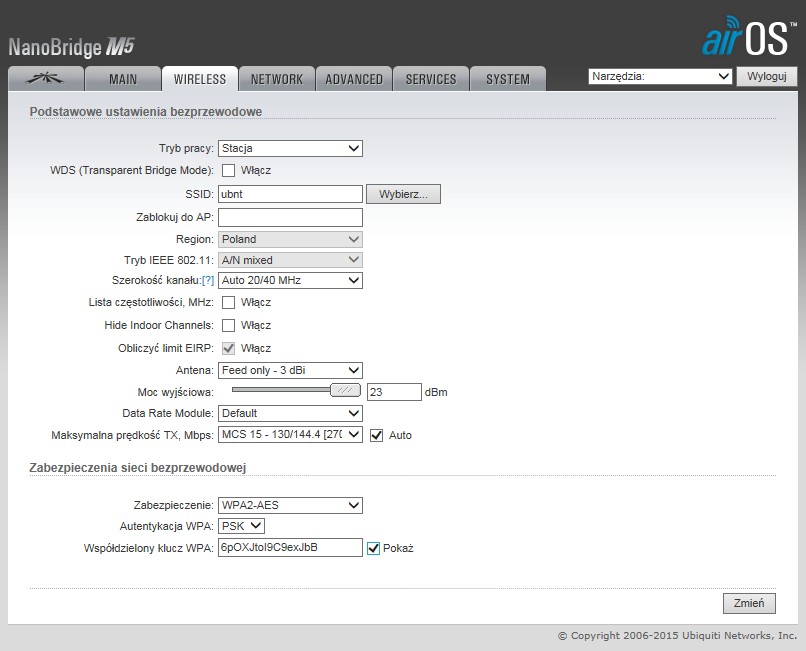
Task: Enable WDS Transparent Bridge Mode checkbox
Action: 228,170
